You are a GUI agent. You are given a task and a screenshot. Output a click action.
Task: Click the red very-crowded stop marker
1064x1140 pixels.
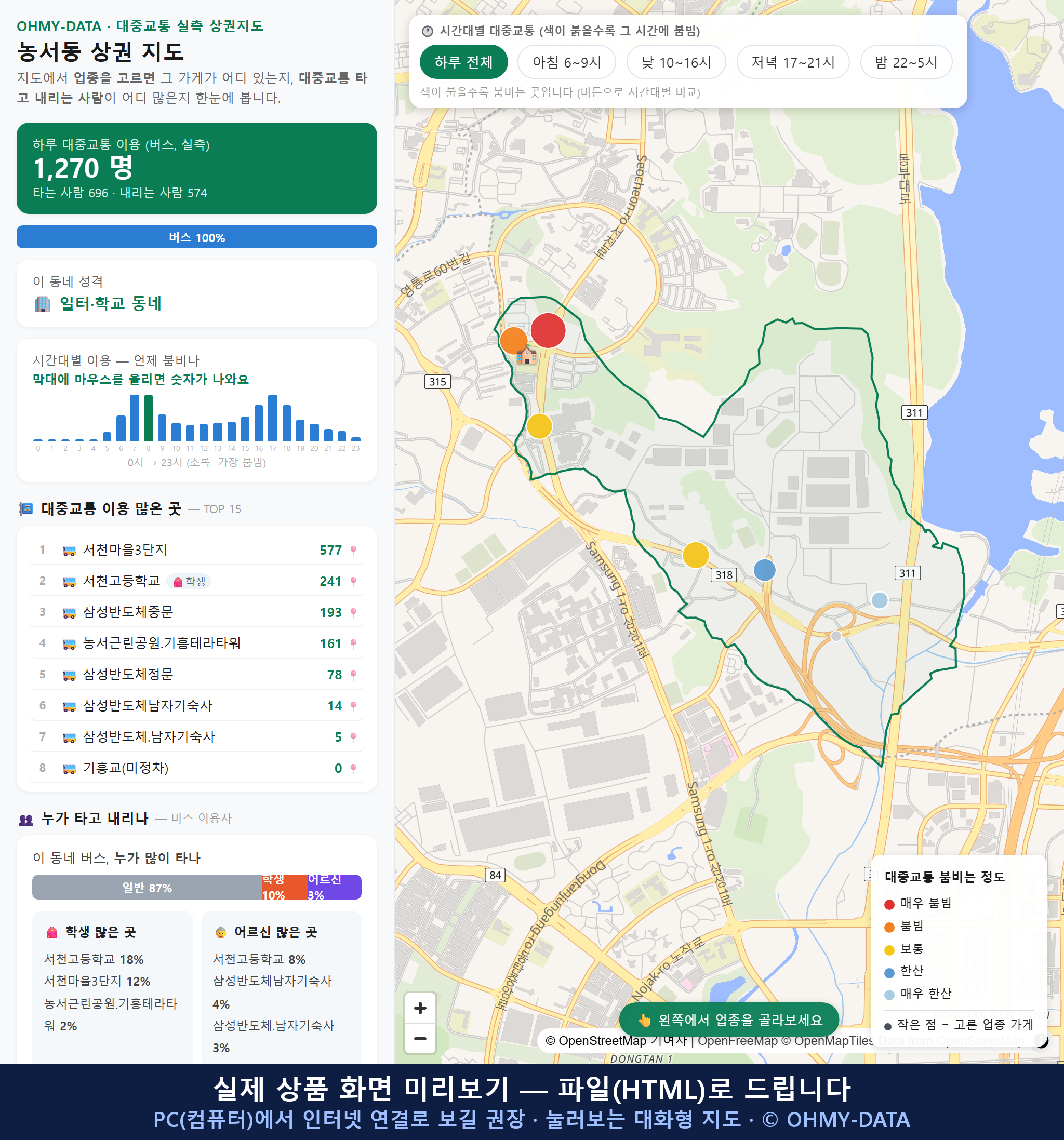point(548,331)
